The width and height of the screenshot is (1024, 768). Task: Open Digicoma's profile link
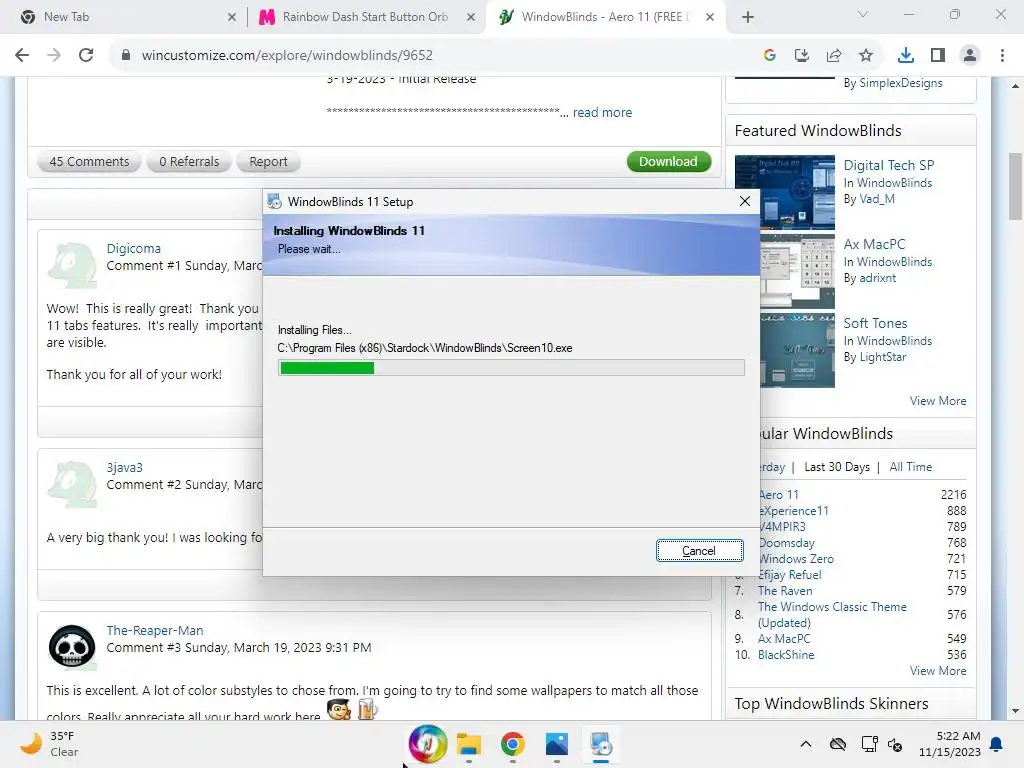(133, 248)
